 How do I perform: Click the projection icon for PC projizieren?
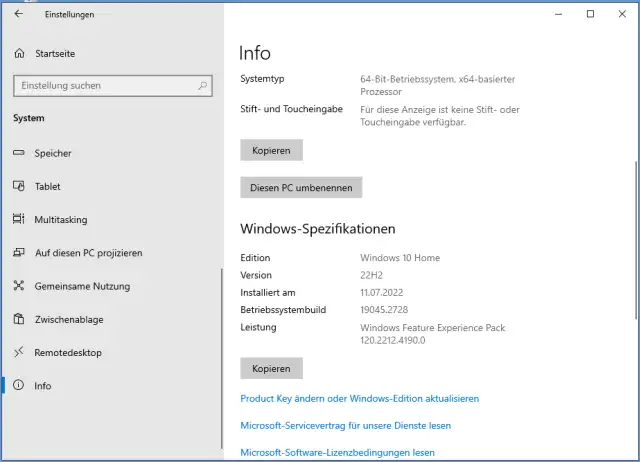tap(18, 253)
